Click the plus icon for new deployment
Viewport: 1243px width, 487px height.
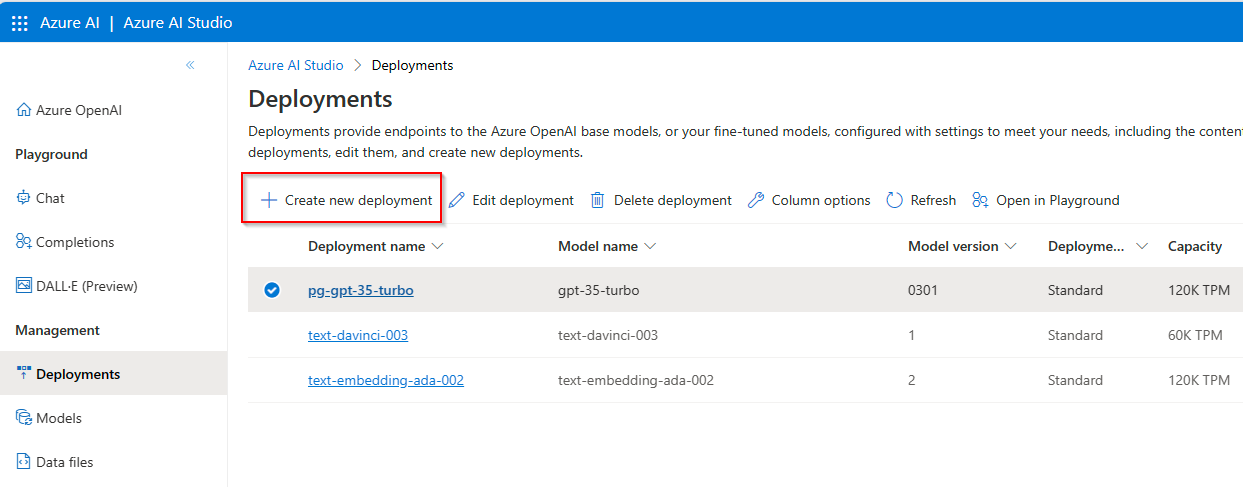coord(268,200)
